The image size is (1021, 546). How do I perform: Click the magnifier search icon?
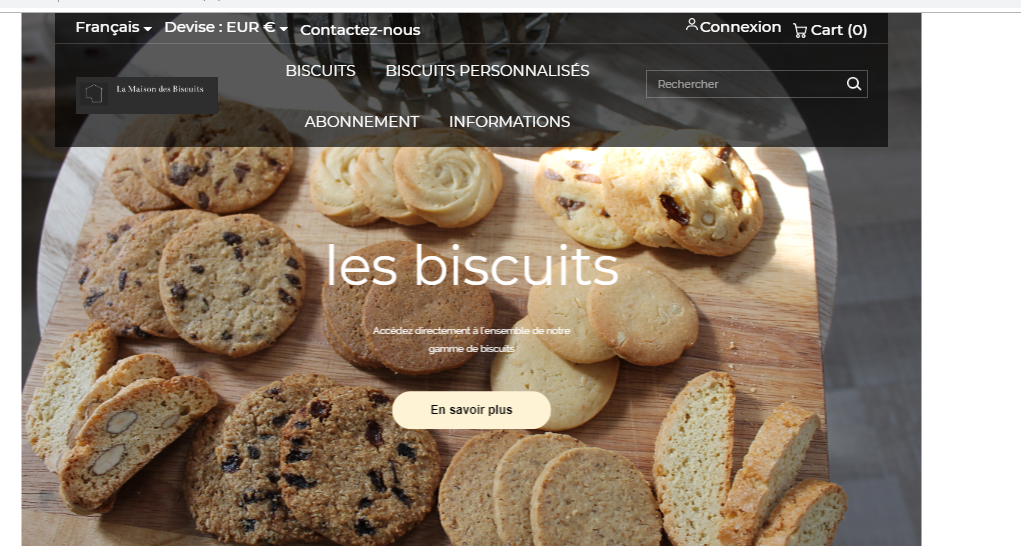854,84
